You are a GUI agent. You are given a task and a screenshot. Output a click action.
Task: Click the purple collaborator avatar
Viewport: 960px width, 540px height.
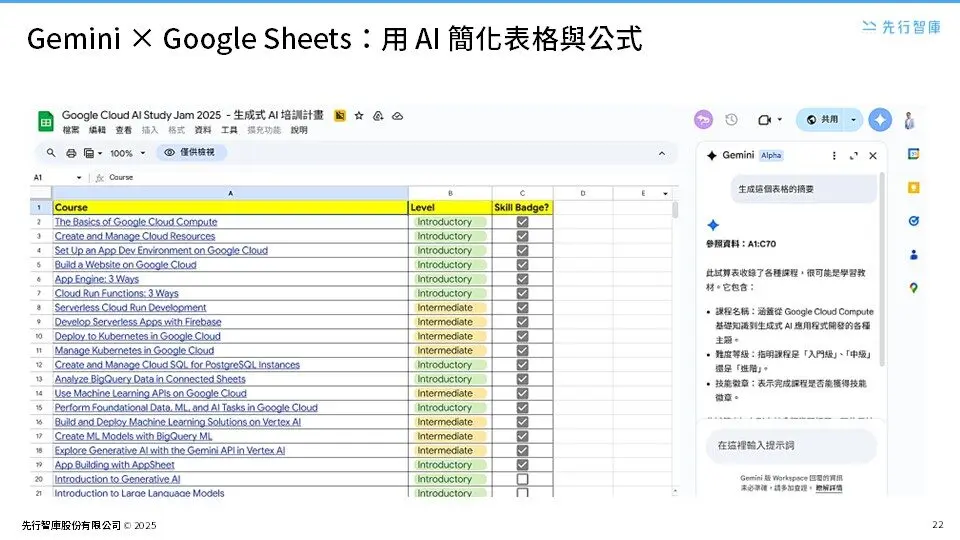pyautogui.click(x=703, y=119)
